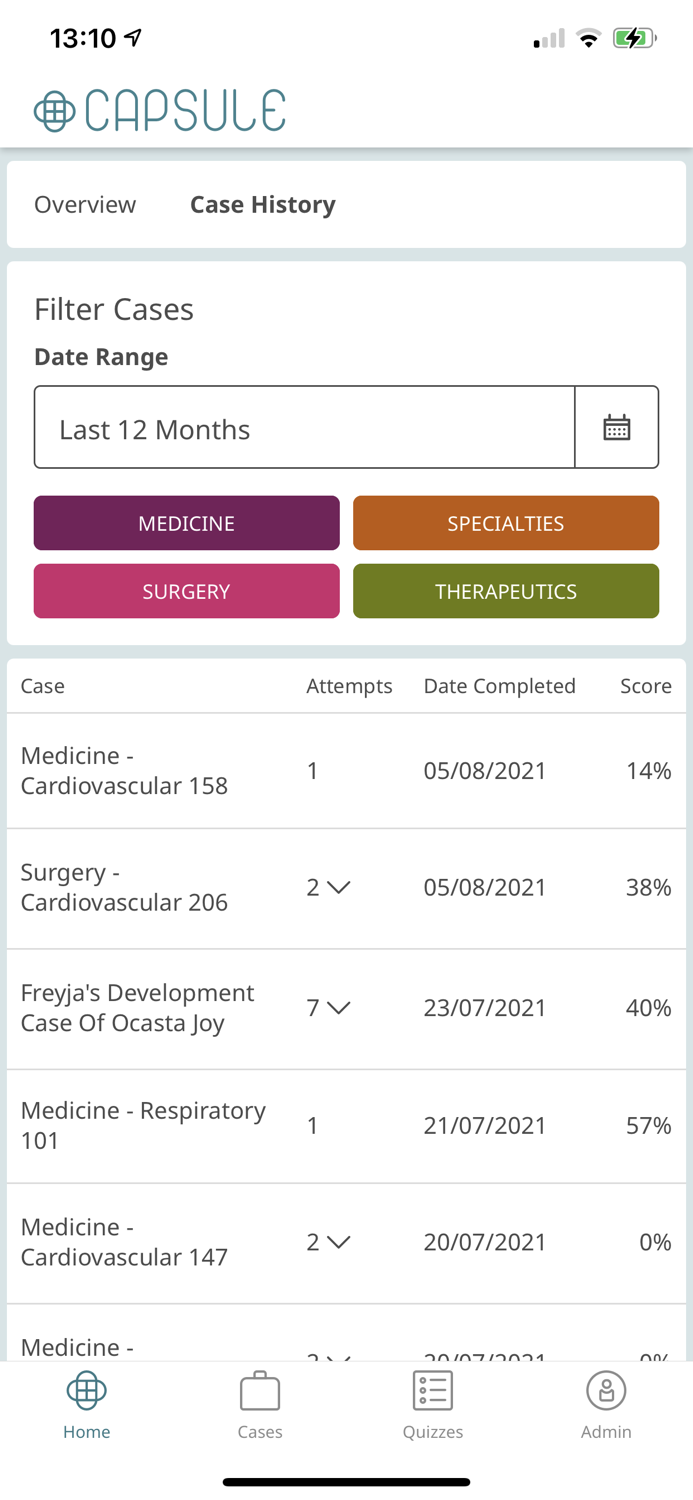Toggle the SPECIALTIES filter
The image size is (693, 1500).
(506, 522)
